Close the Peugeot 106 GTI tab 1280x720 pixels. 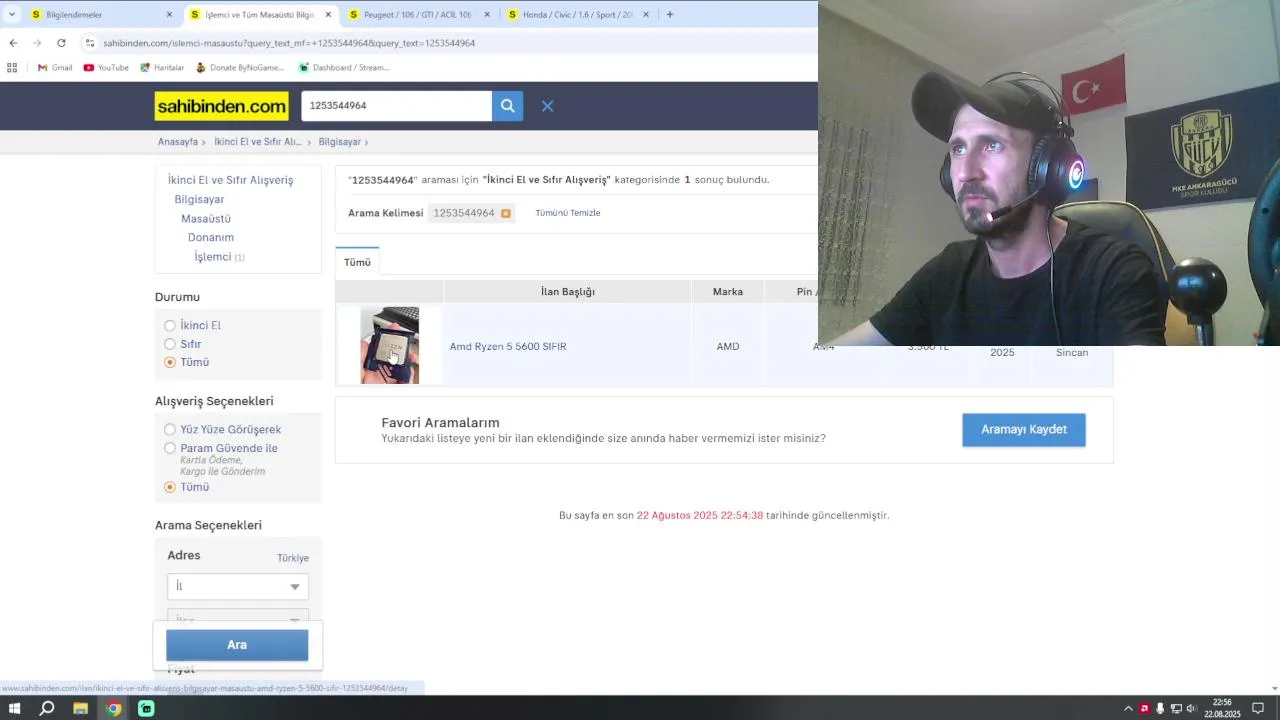coord(487,15)
